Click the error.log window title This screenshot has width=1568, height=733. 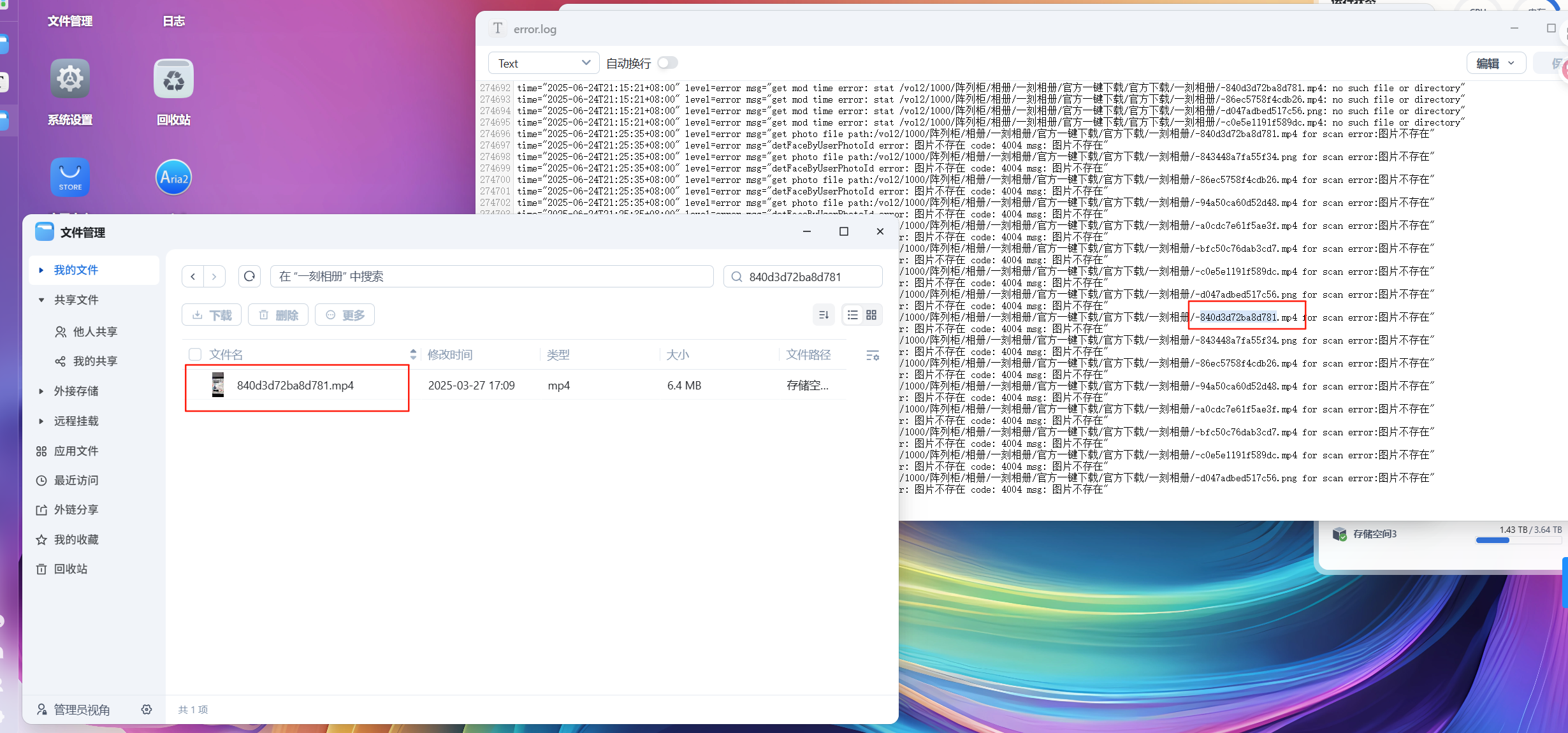coord(535,29)
